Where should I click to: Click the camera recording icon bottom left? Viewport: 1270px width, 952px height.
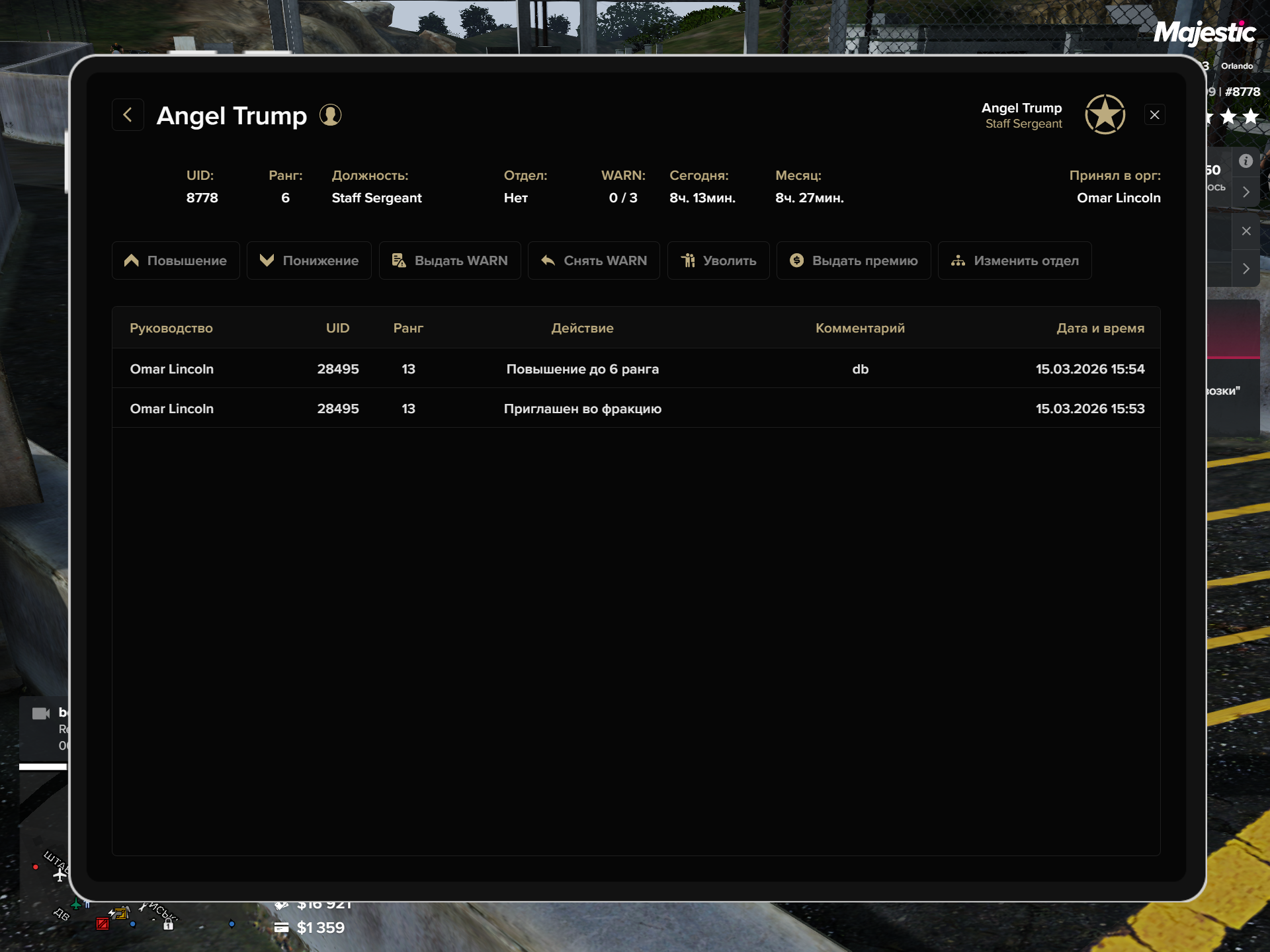pos(41,713)
